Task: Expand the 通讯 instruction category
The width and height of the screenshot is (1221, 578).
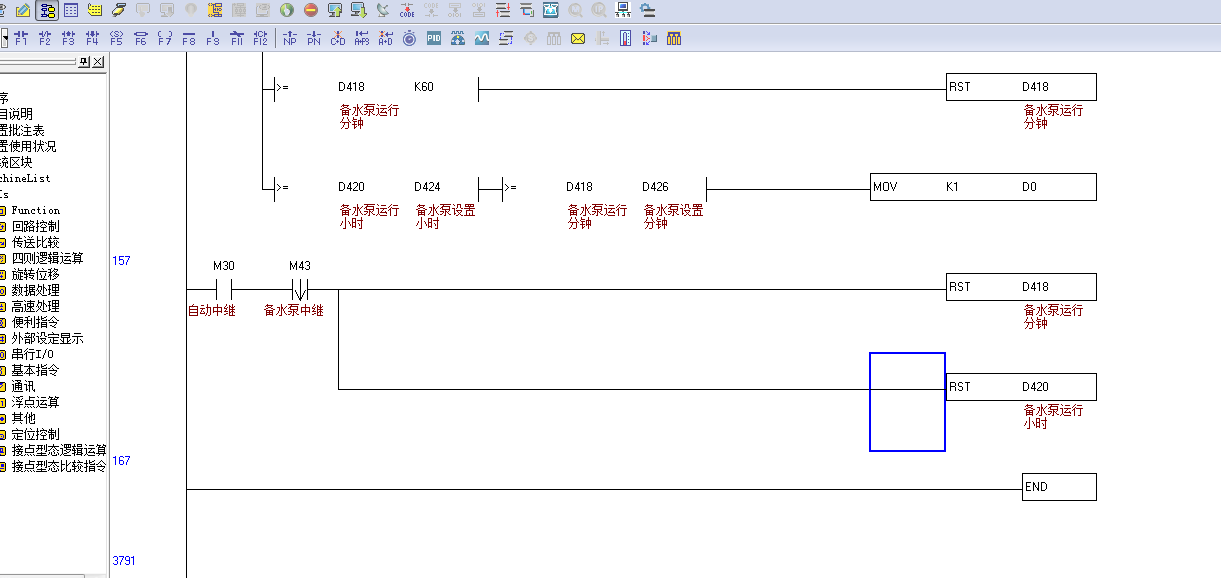Action: pos(23,387)
